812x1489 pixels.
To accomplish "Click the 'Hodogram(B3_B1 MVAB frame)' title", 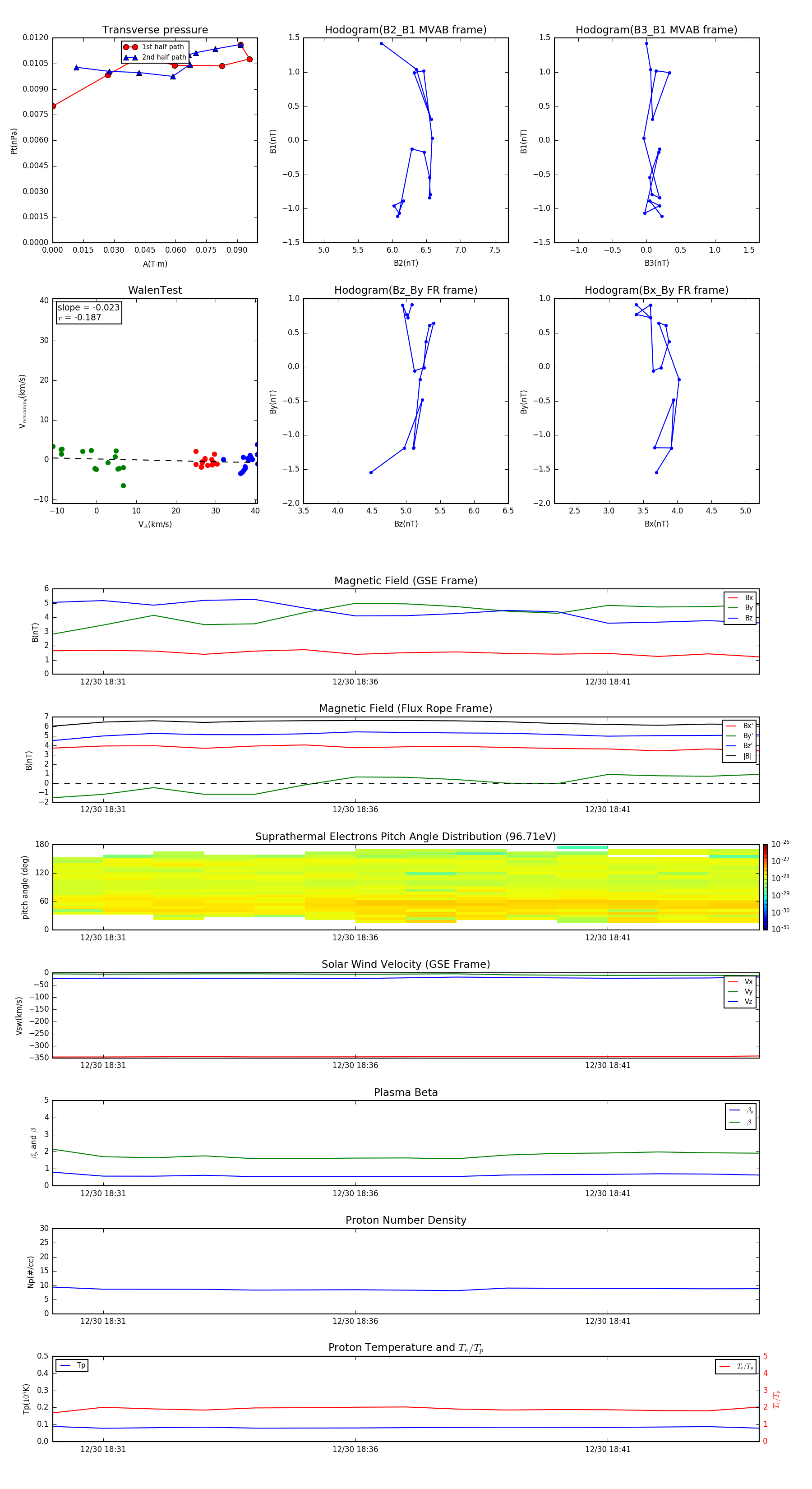I will coord(656,29).
